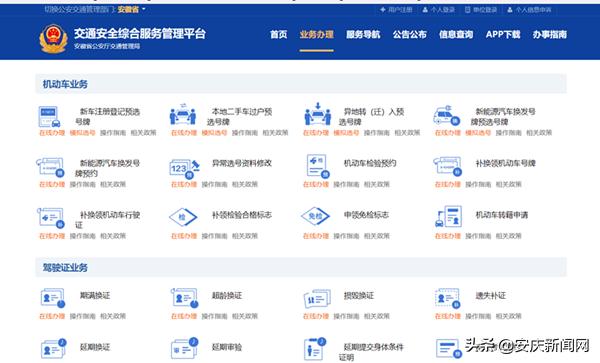Open 操作指南 under 本地二手车过户预选号牌
Image resolution: width=600 pixels, height=363 pixels.
pos(245,133)
